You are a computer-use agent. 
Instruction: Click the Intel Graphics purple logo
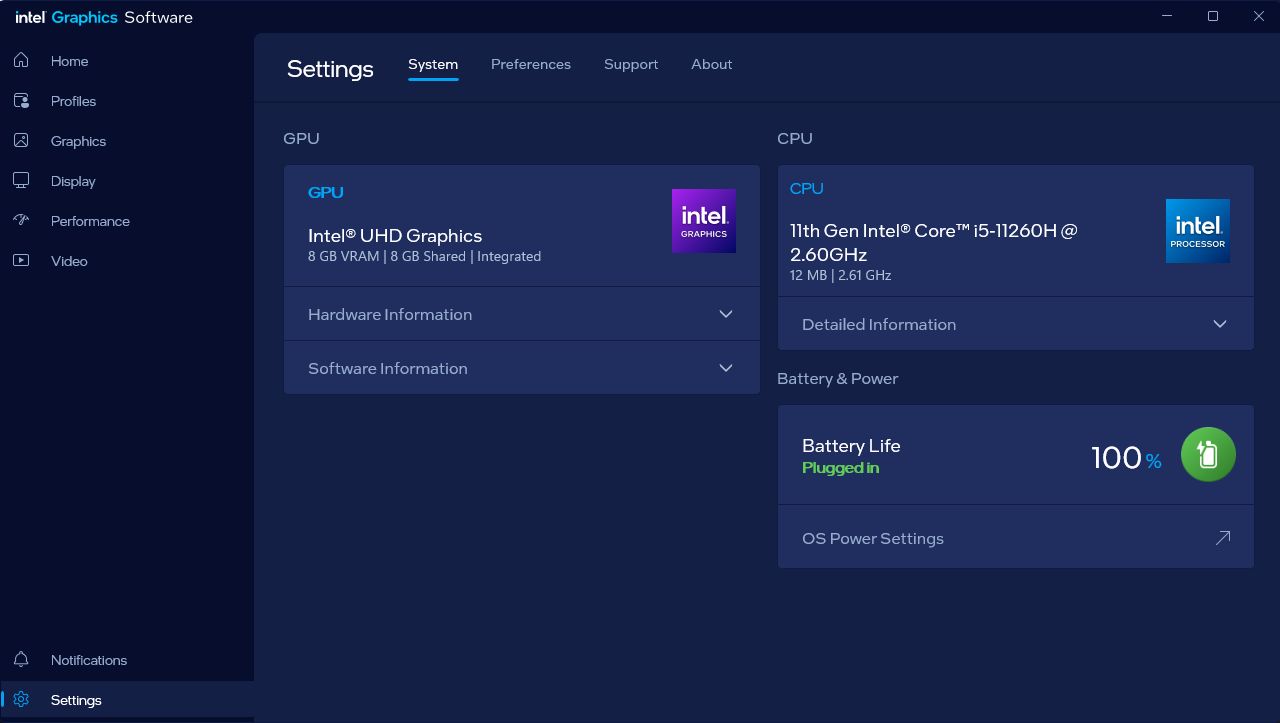click(704, 221)
